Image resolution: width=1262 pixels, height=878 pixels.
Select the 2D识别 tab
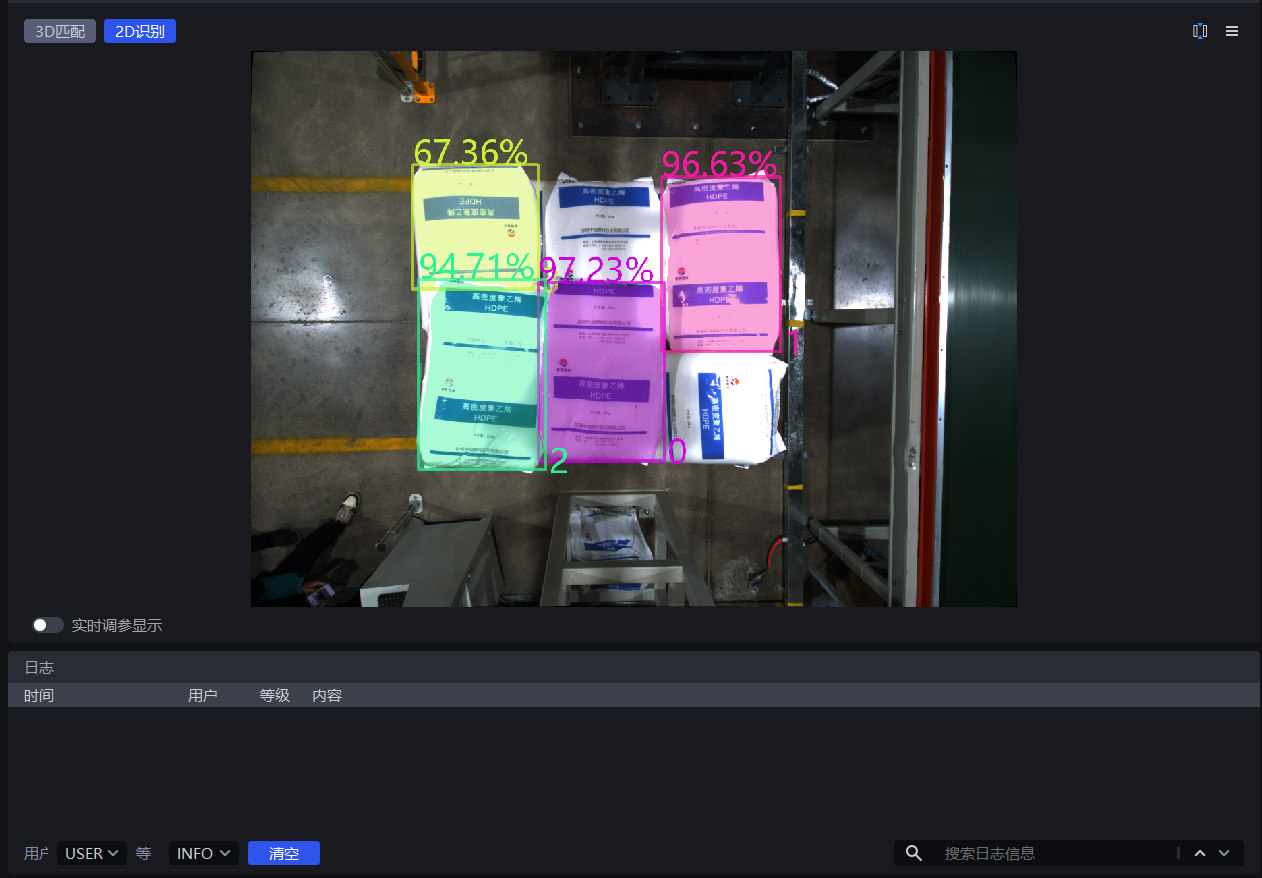140,31
